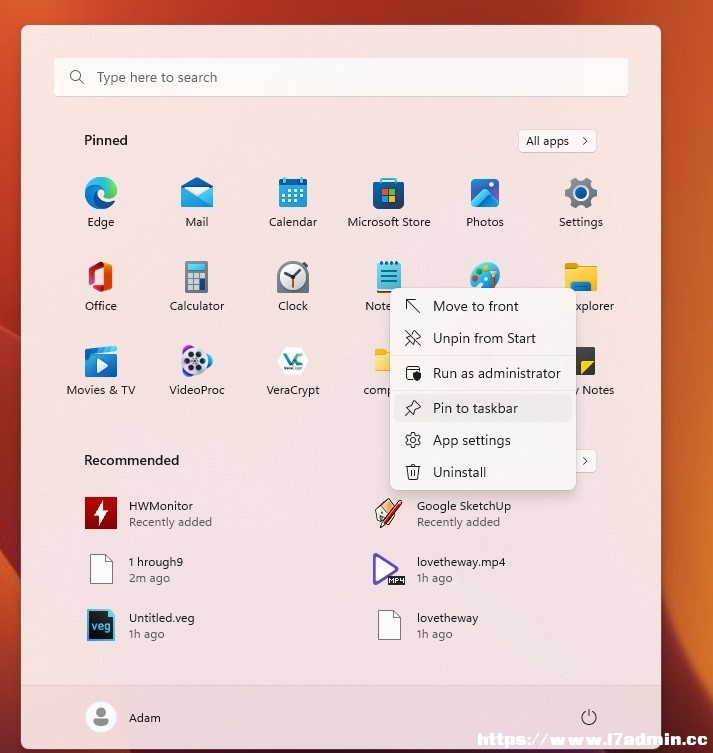713x753 pixels.
Task: Open the Sticky Notes pinned app
Action: (x=587, y=361)
